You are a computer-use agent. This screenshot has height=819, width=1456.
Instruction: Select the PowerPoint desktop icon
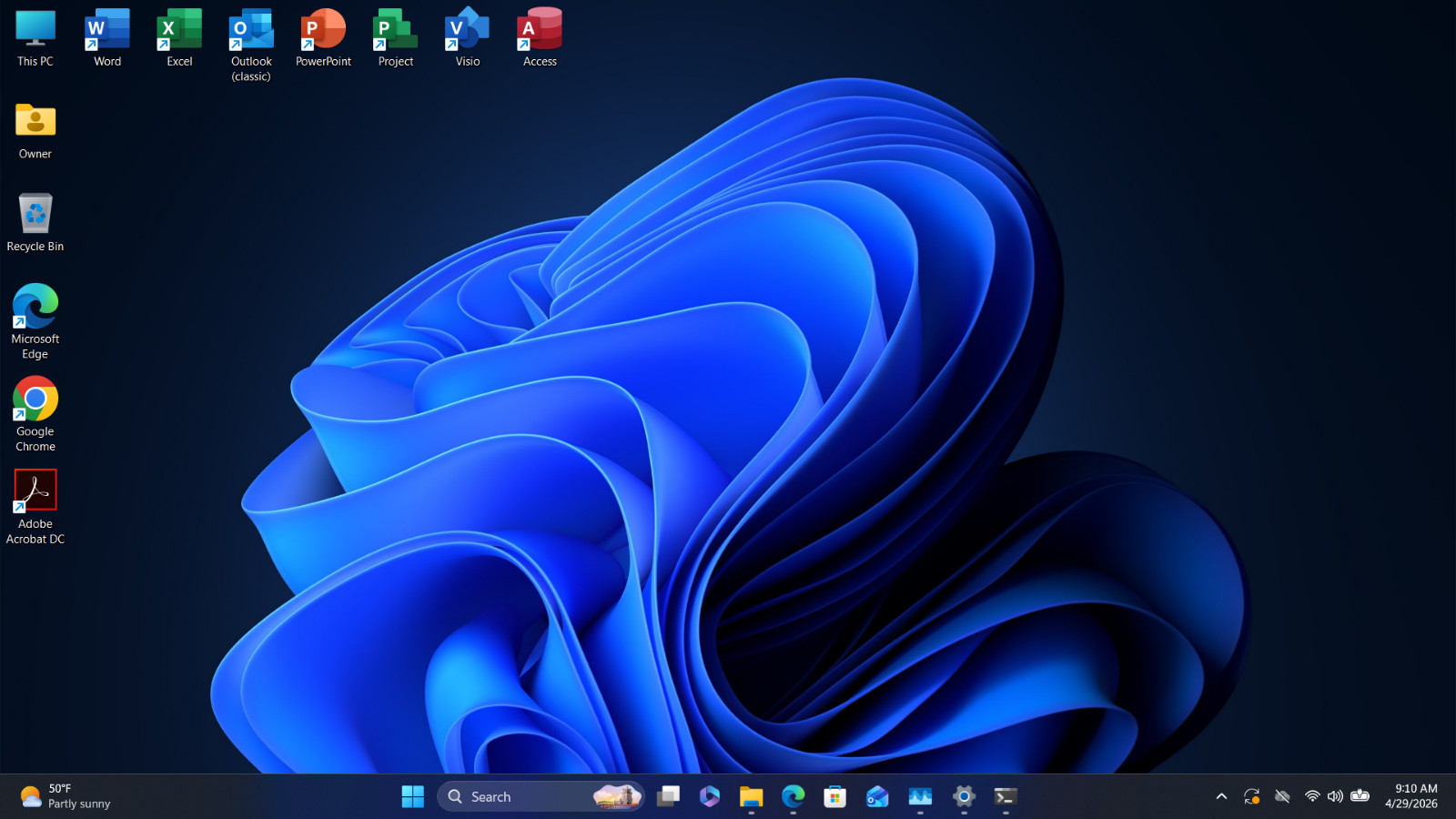click(x=323, y=38)
